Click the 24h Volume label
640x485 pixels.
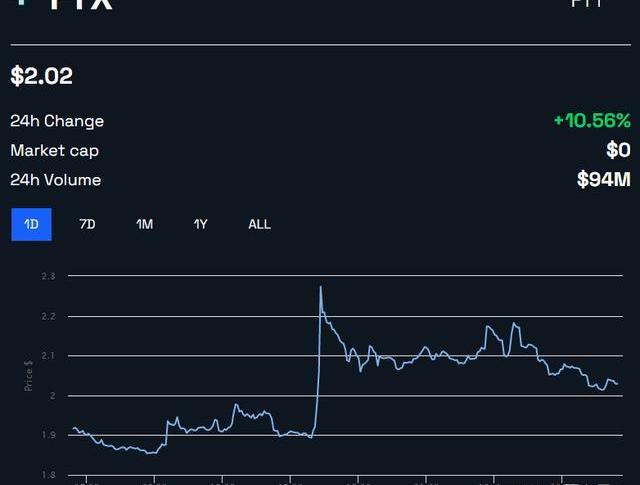tap(56, 180)
